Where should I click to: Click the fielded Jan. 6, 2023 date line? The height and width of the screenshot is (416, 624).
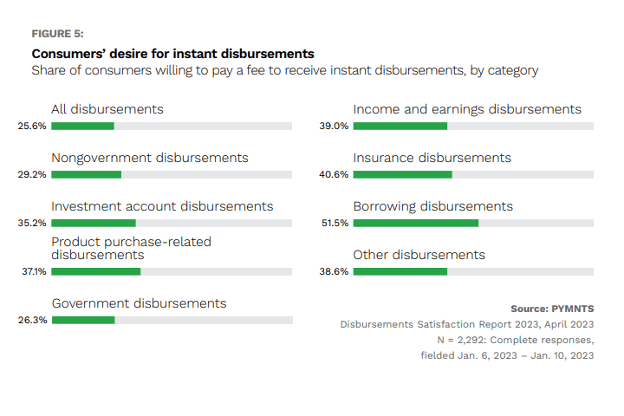(507, 356)
